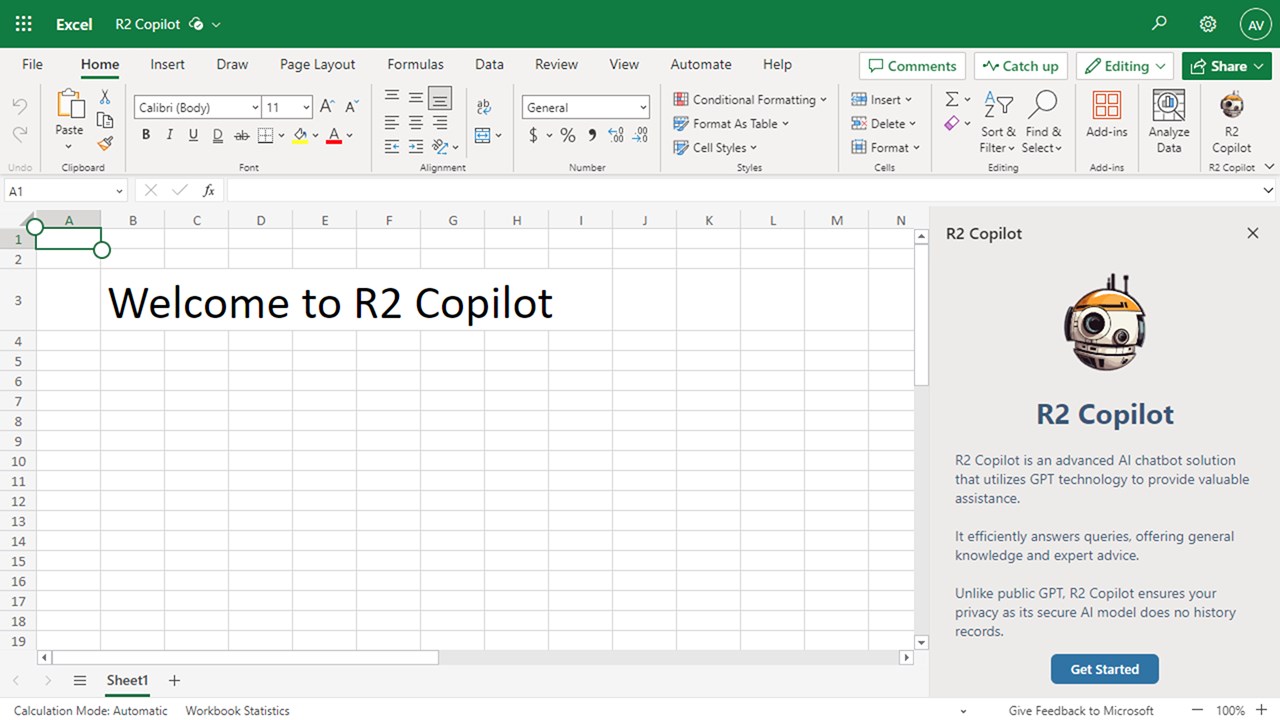Viewport: 1280px width, 720px height.
Task: Expand the borders dropdown arrow
Action: 281,135
